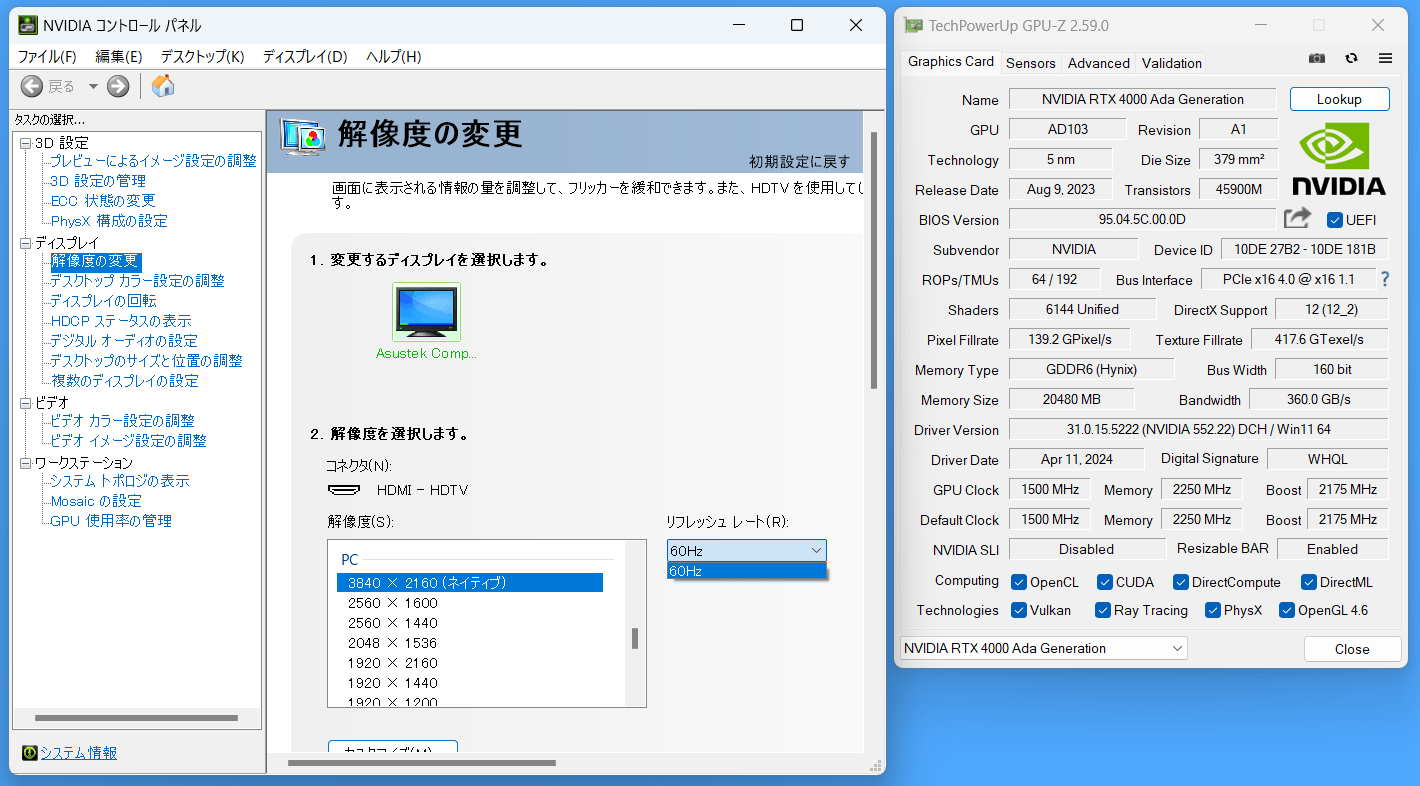This screenshot has height=786, width=1420.
Task: Open the ヘルプ(H) menu
Action: coord(394,56)
